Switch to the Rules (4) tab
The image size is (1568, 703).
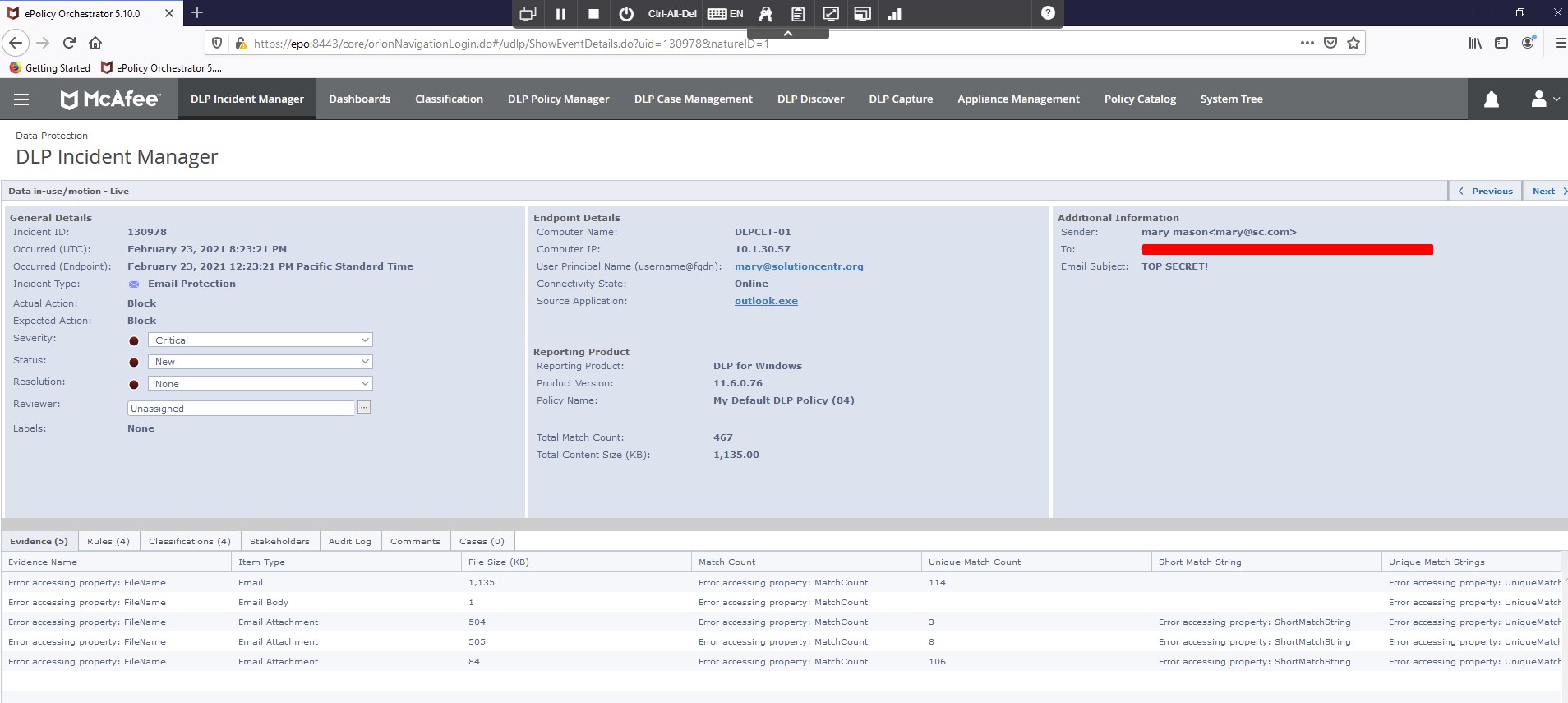coord(108,541)
